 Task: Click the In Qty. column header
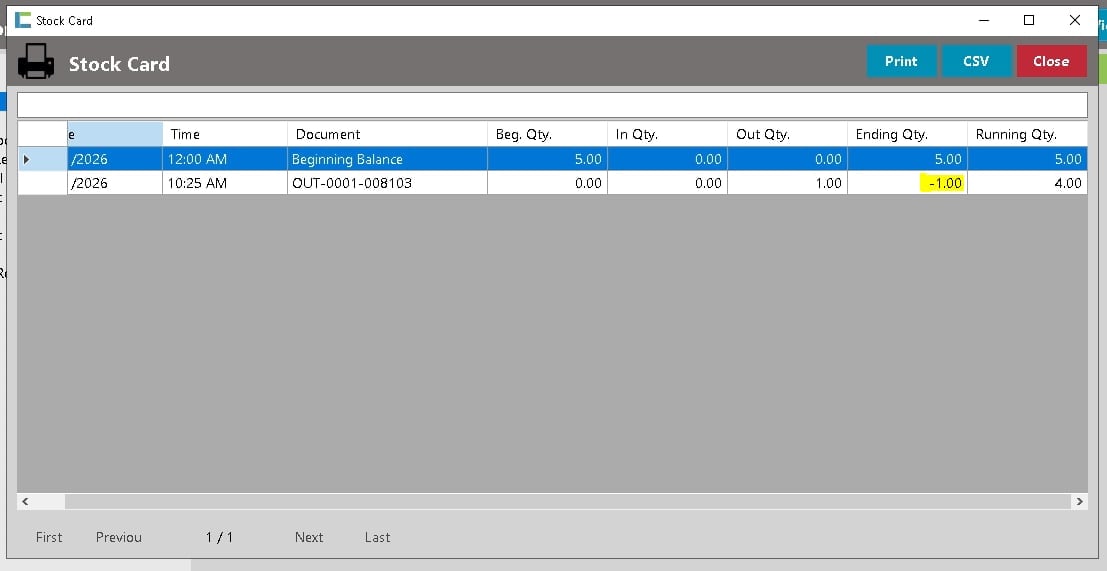click(x=667, y=134)
